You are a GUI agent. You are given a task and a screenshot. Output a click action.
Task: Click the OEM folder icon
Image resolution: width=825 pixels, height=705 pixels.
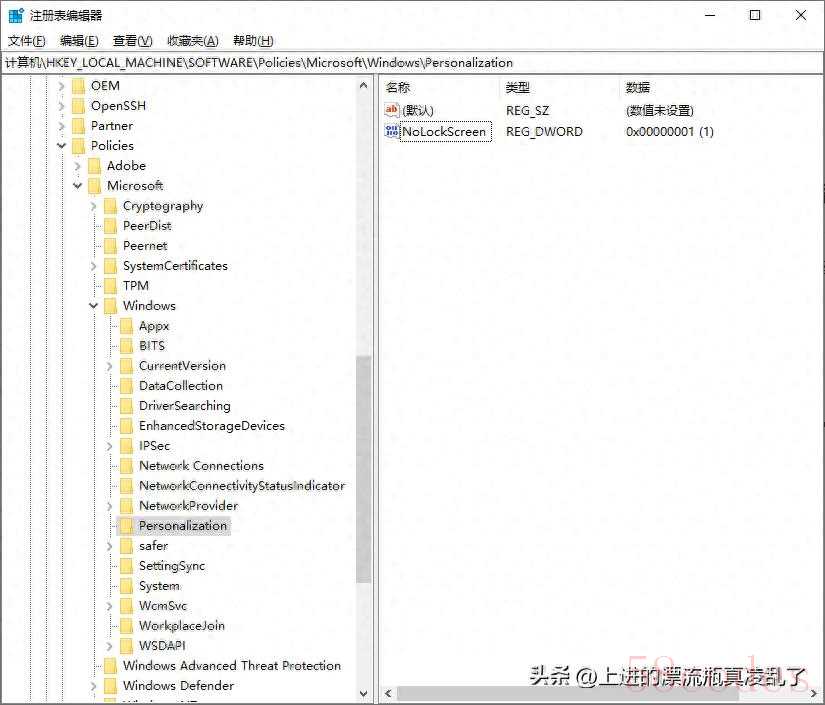78,86
